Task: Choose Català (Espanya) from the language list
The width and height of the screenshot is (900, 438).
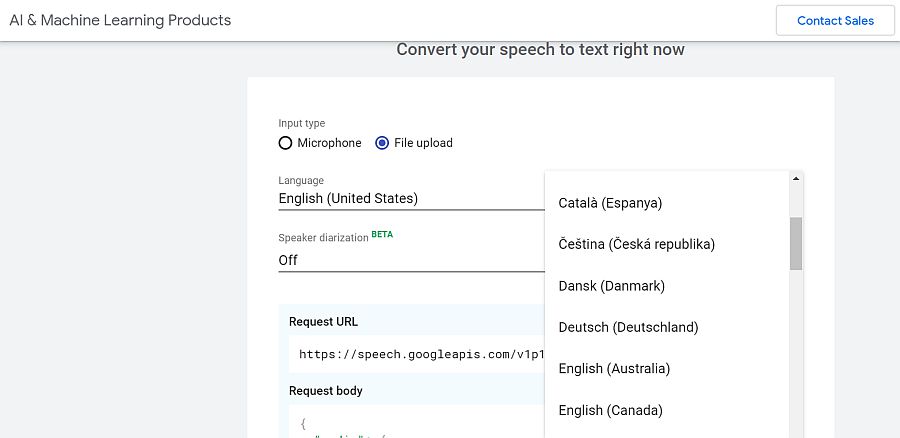Action: point(610,203)
